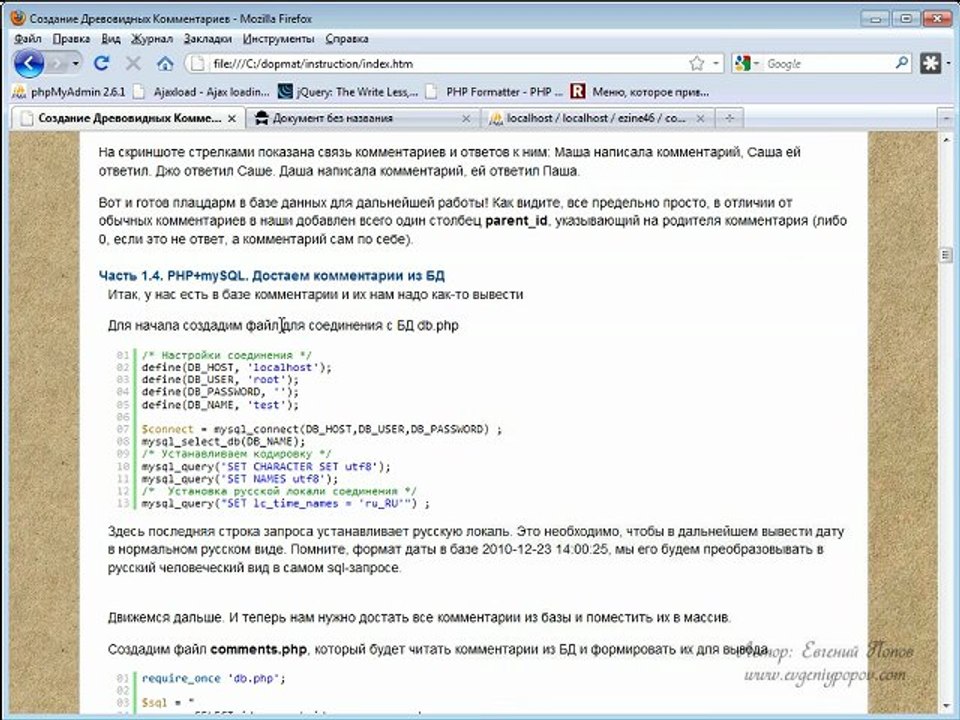Go to the Home page icon

click(x=165, y=63)
